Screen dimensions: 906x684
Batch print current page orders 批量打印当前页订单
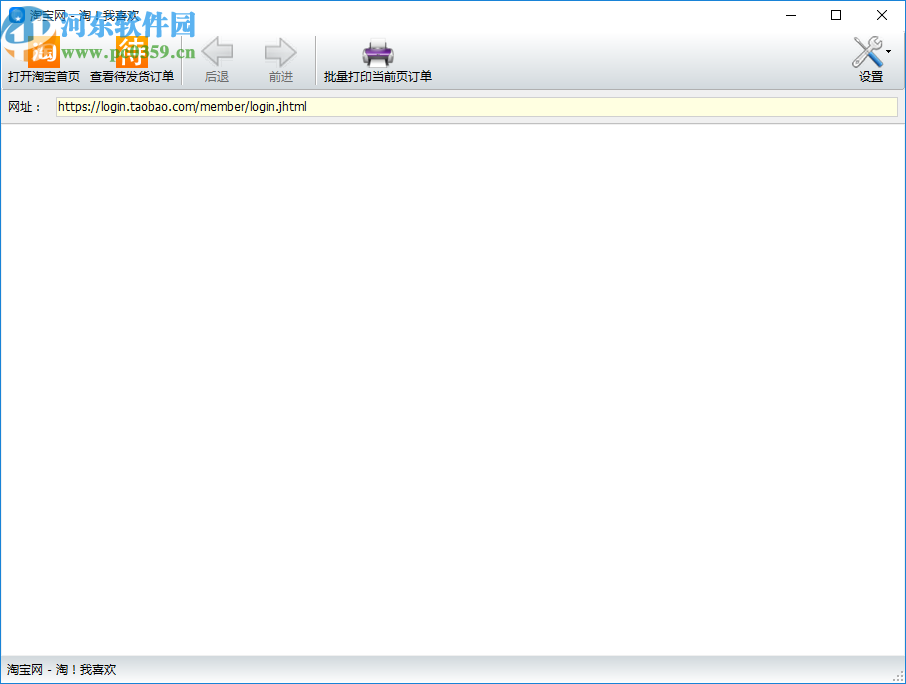[x=378, y=60]
